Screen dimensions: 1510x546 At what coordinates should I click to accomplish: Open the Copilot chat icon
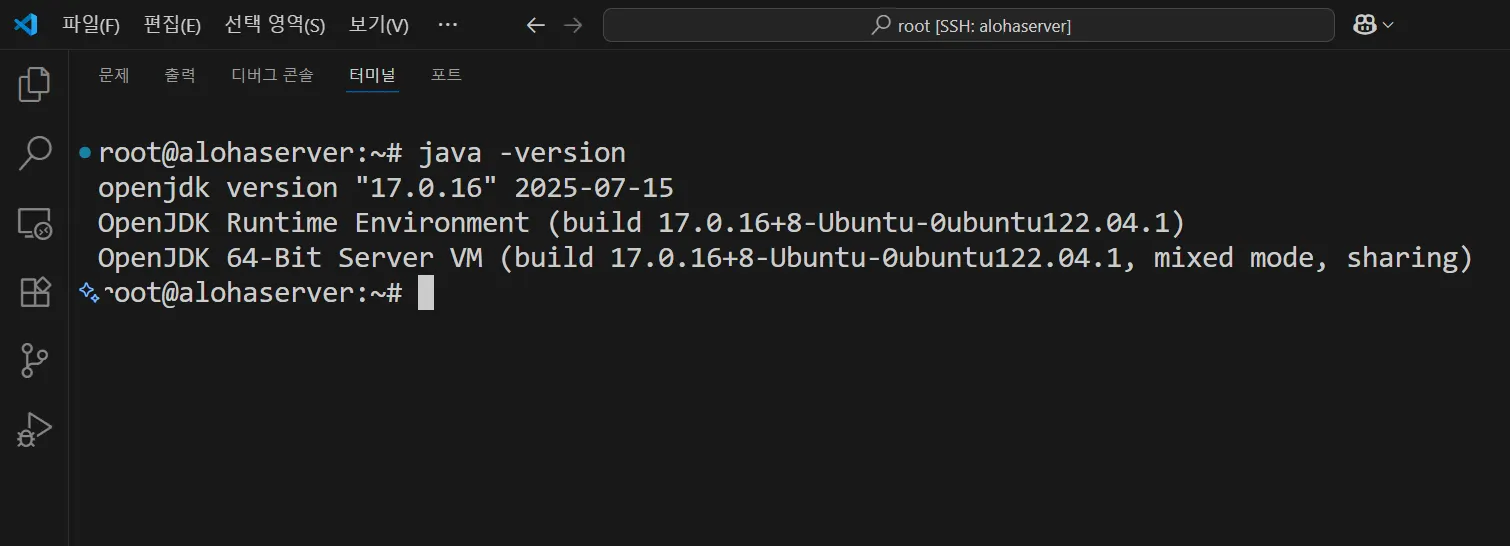[1364, 25]
